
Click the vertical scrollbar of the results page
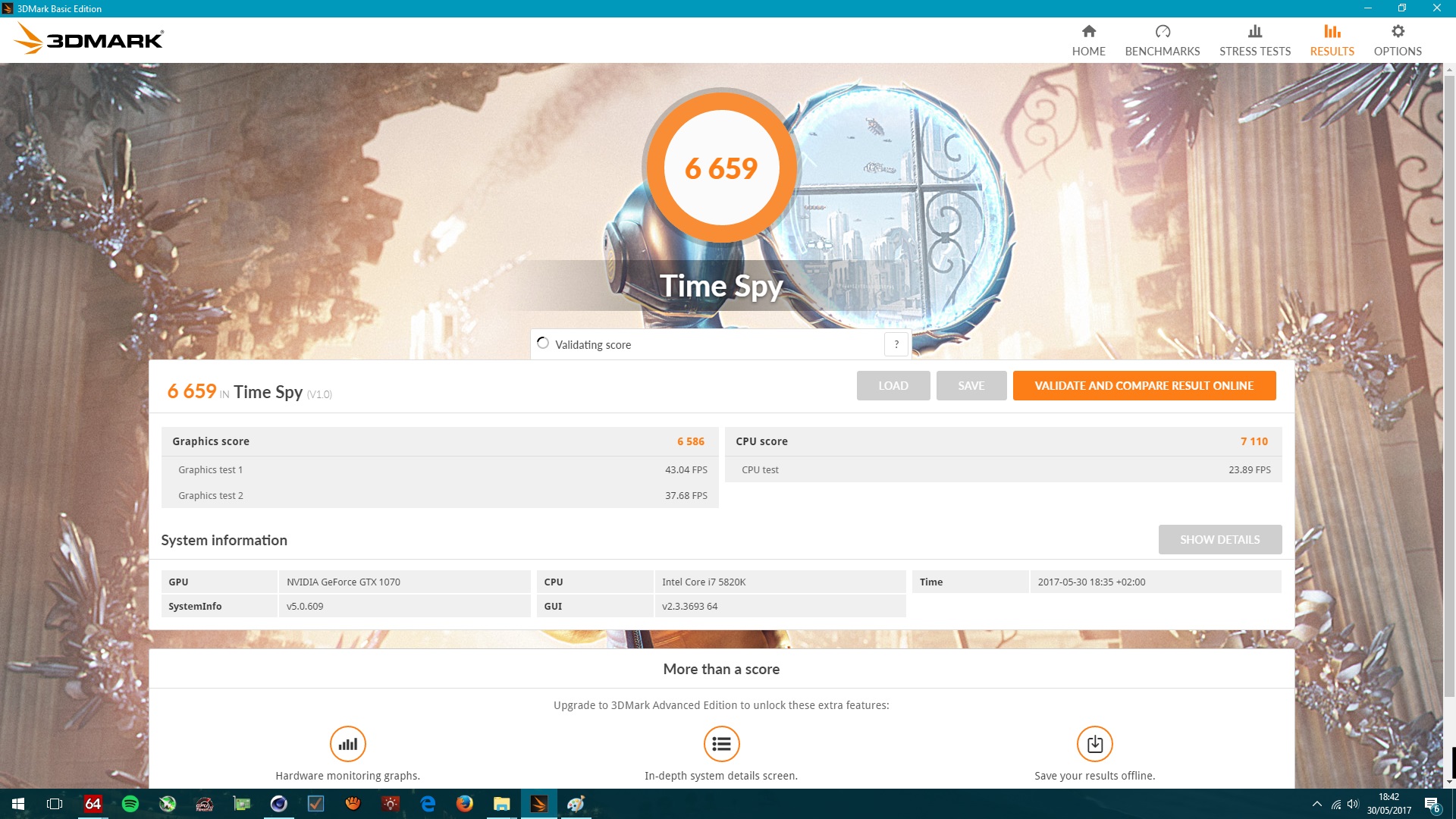(1449, 385)
